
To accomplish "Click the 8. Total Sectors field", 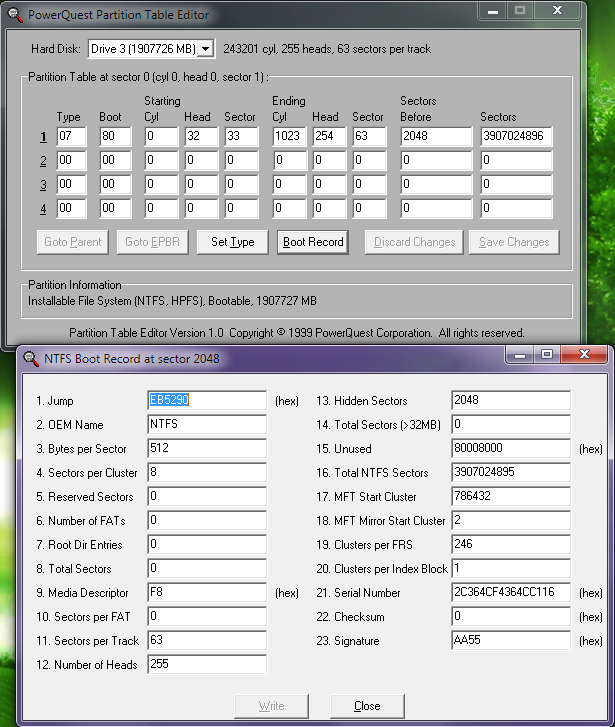I will tap(207, 568).
